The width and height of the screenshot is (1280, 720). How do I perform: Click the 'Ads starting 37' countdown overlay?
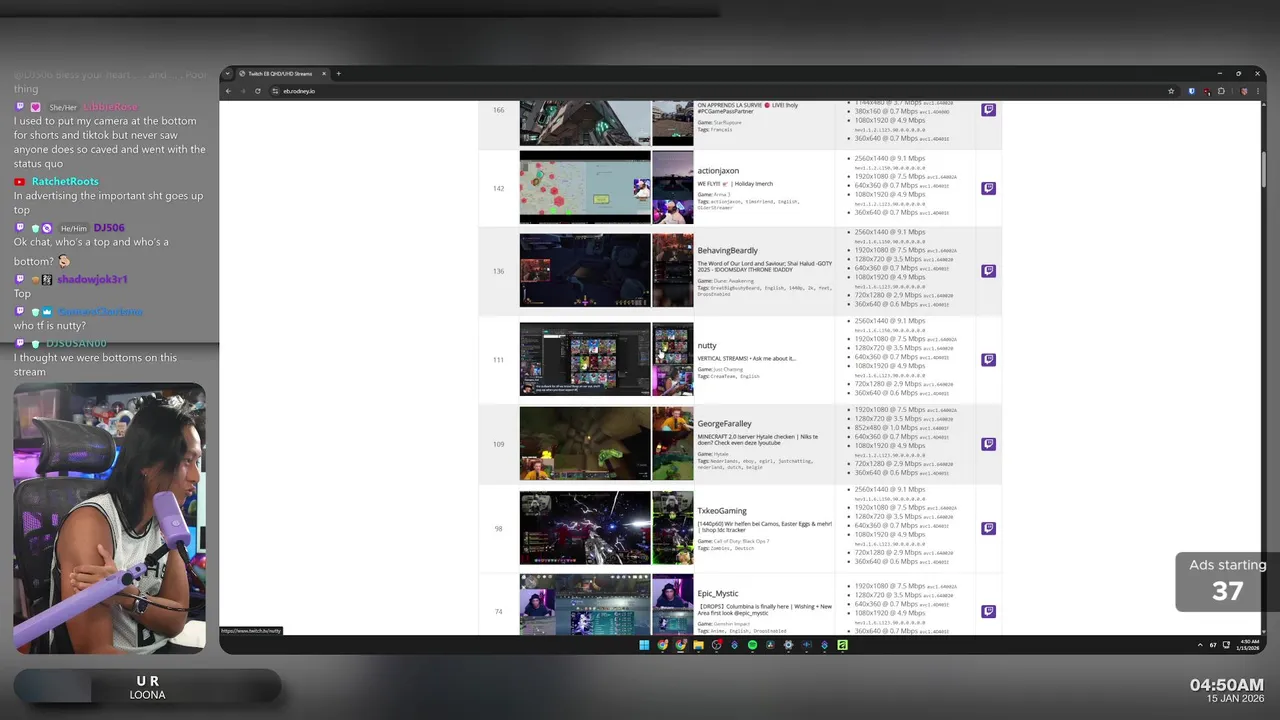1228,582
